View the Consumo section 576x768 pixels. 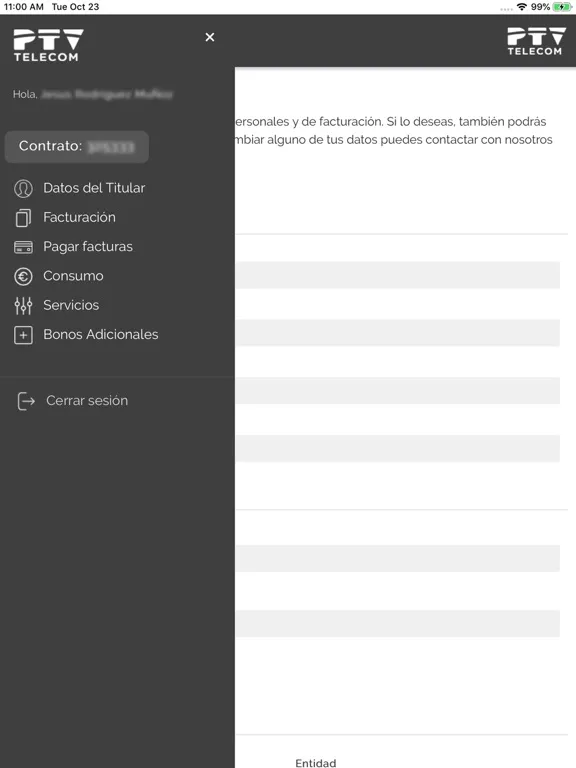(x=73, y=276)
